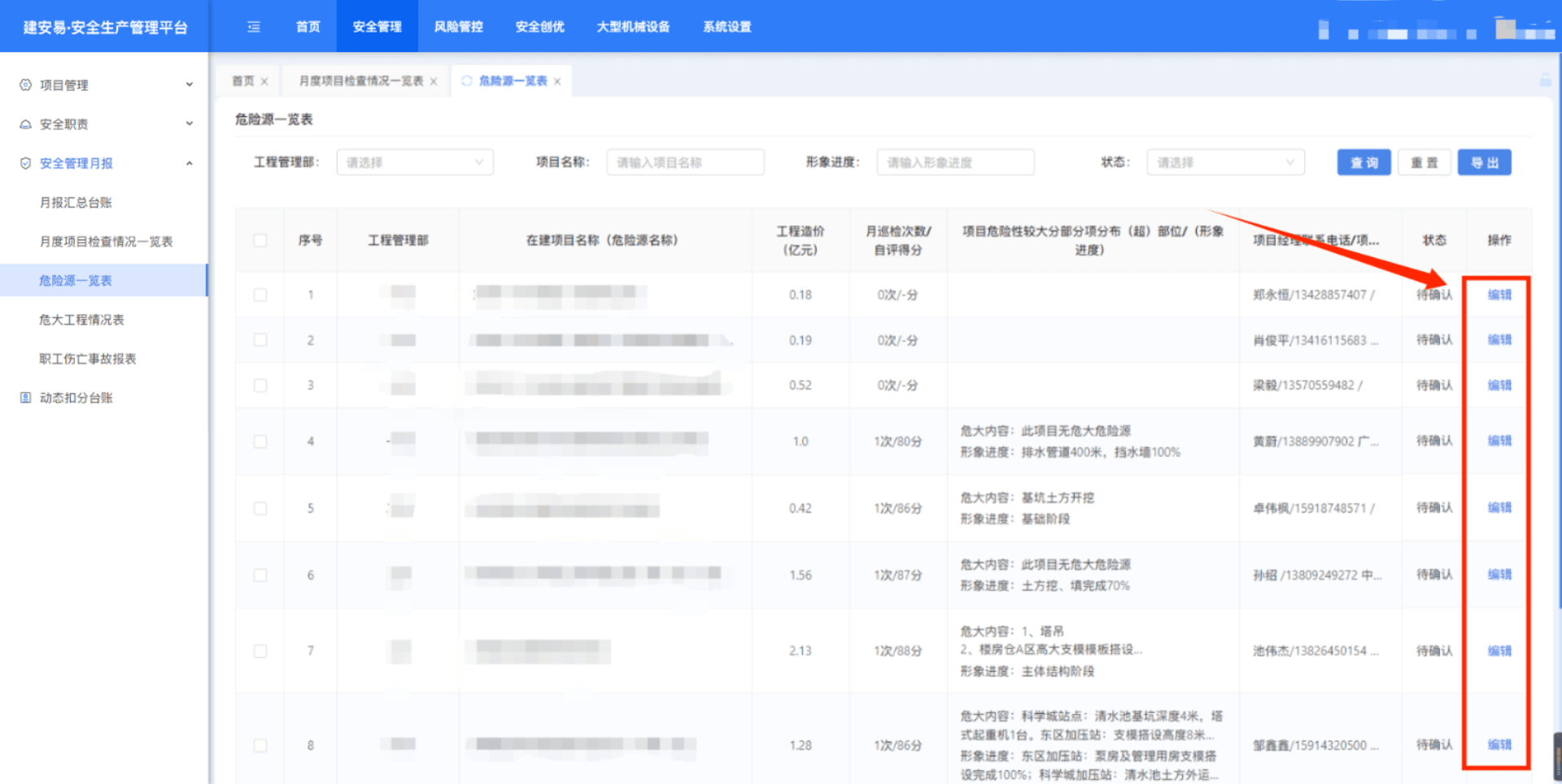
Task: Toggle the select-all checkbox in table header
Action: coord(260,240)
